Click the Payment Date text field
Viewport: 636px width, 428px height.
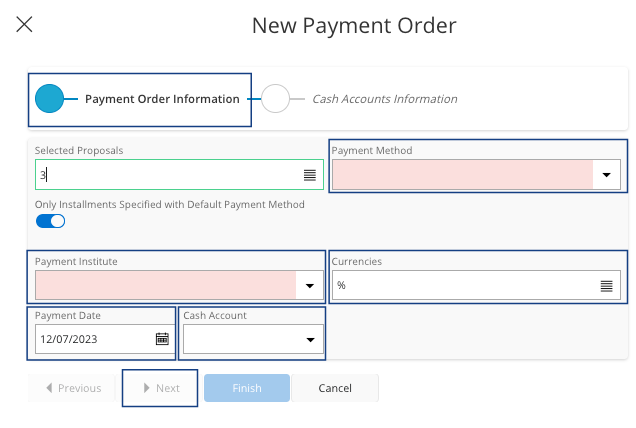click(93, 339)
